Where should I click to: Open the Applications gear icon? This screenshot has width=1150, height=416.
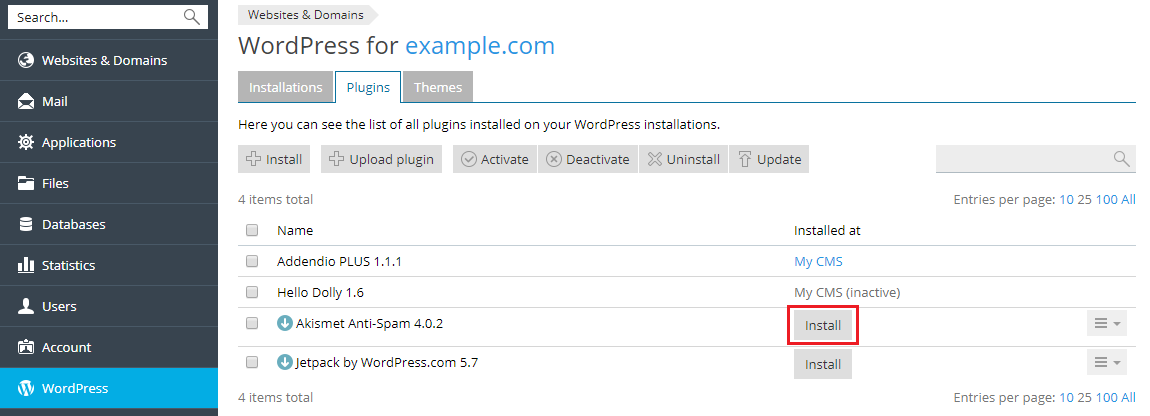(26, 142)
